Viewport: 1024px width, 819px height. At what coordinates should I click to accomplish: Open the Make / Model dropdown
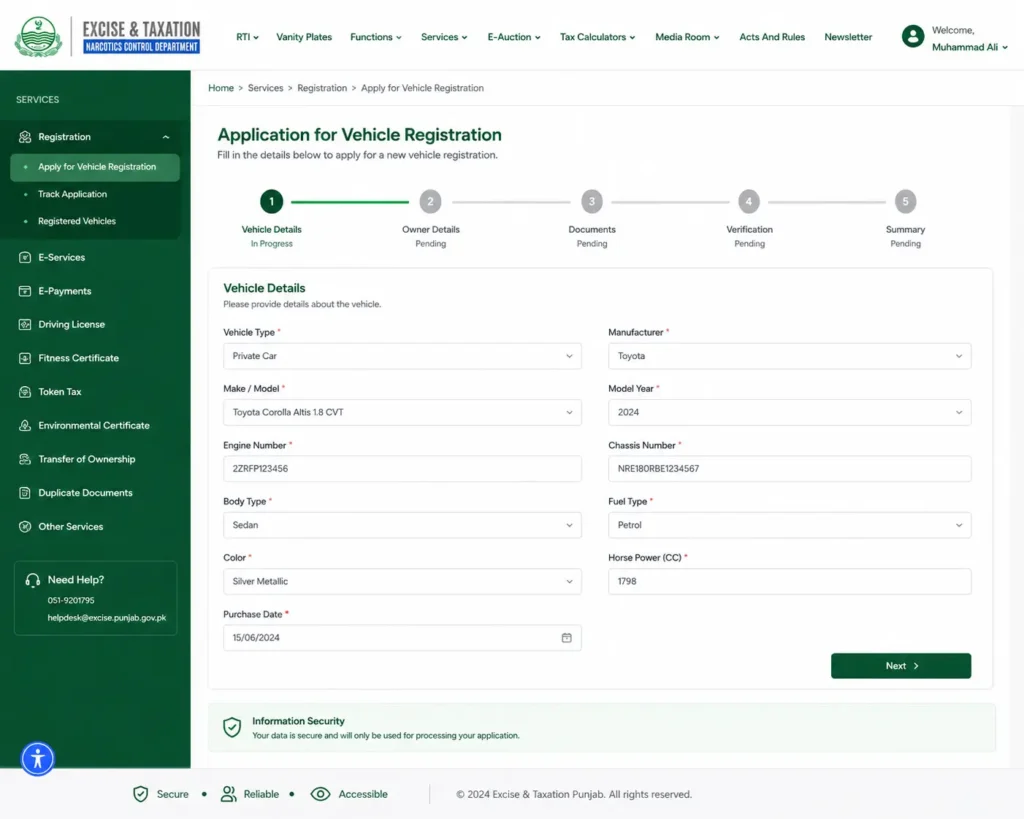(402, 413)
